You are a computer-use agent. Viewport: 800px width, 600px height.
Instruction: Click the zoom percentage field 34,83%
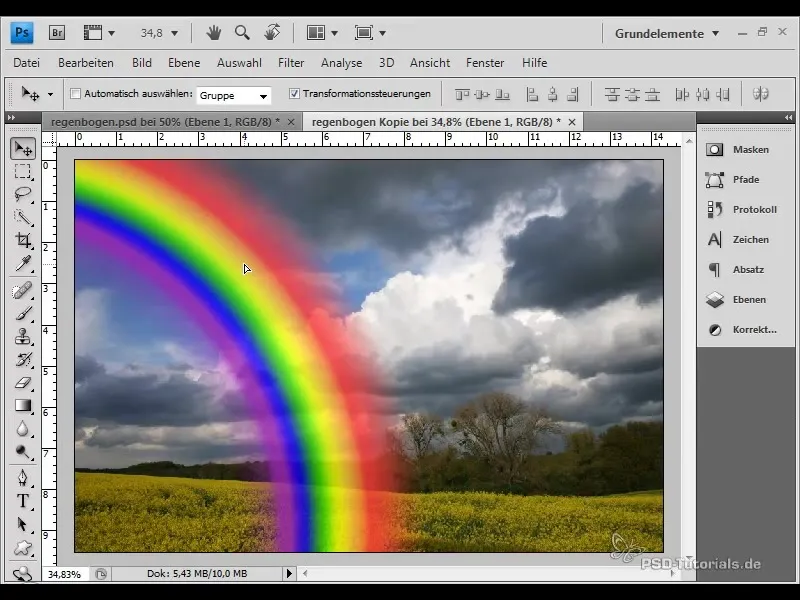coord(64,574)
